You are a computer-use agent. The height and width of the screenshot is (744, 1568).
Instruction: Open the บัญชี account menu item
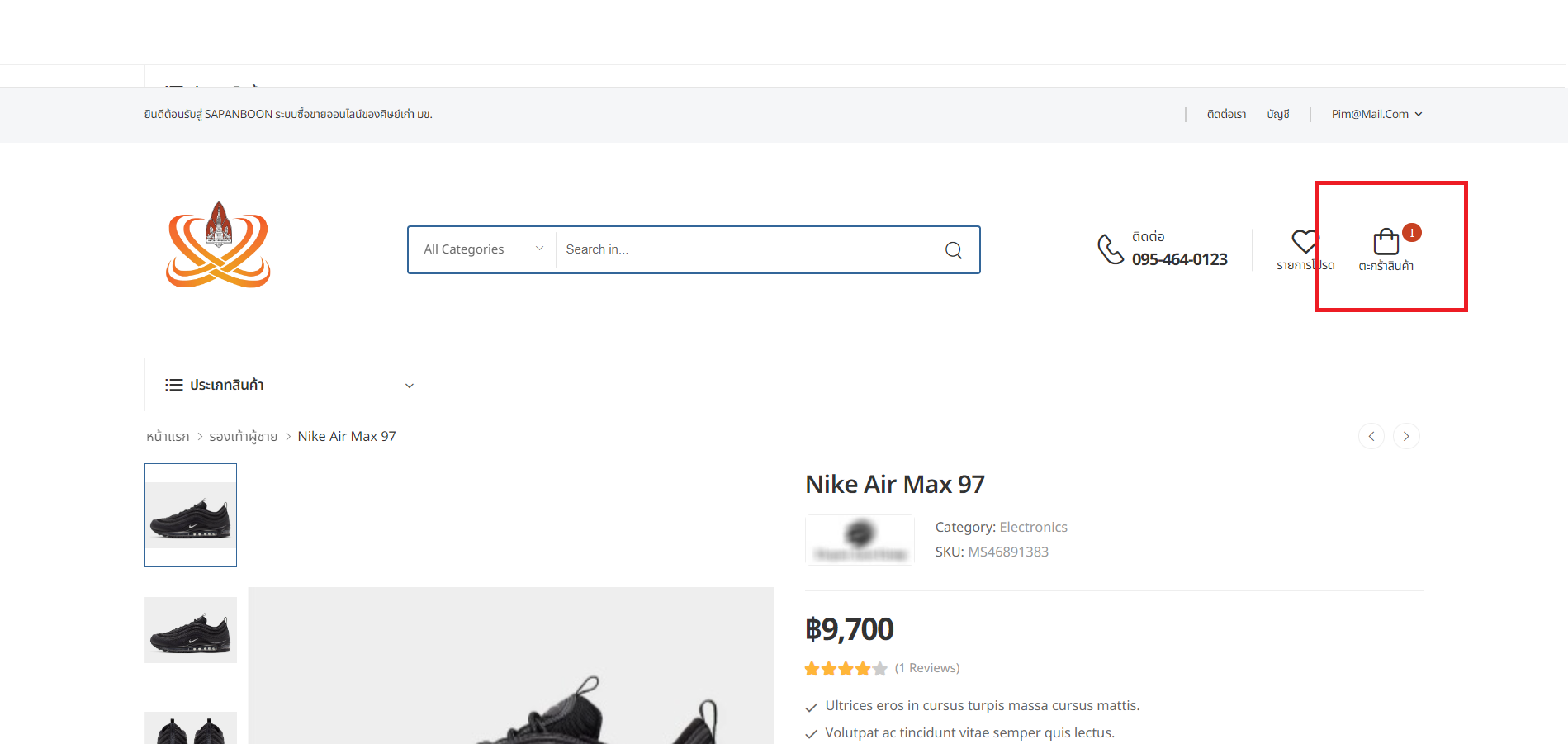[x=1277, y=114]
